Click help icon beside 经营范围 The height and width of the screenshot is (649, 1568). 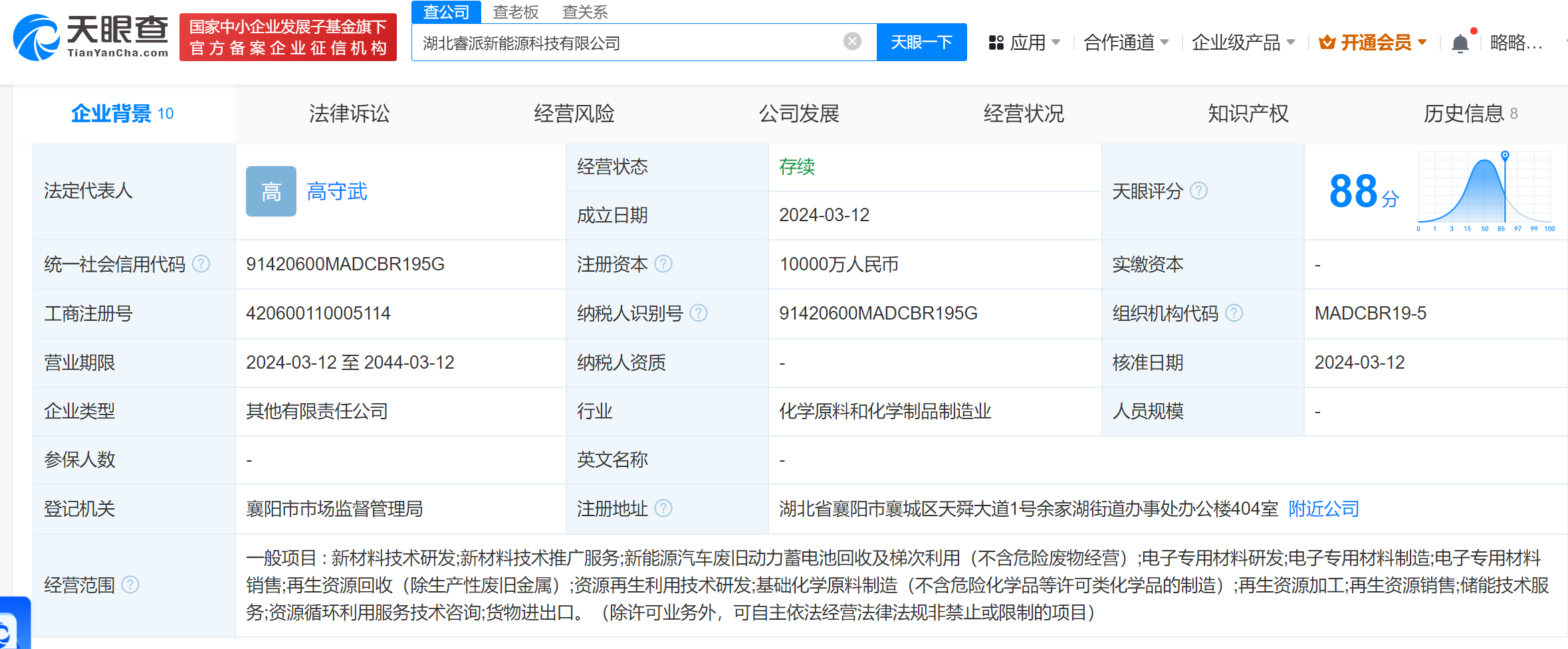click(130, 585)
